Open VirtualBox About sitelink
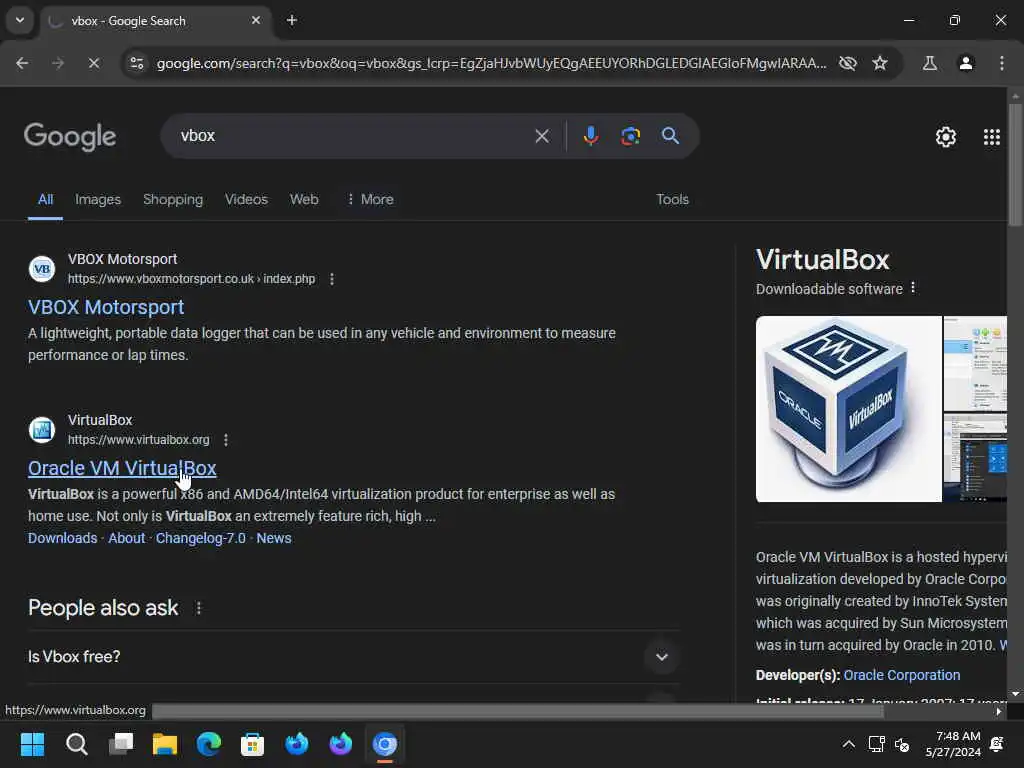Screen dimensions: 1024x768 pyautogui.click(x=127, y=538)
